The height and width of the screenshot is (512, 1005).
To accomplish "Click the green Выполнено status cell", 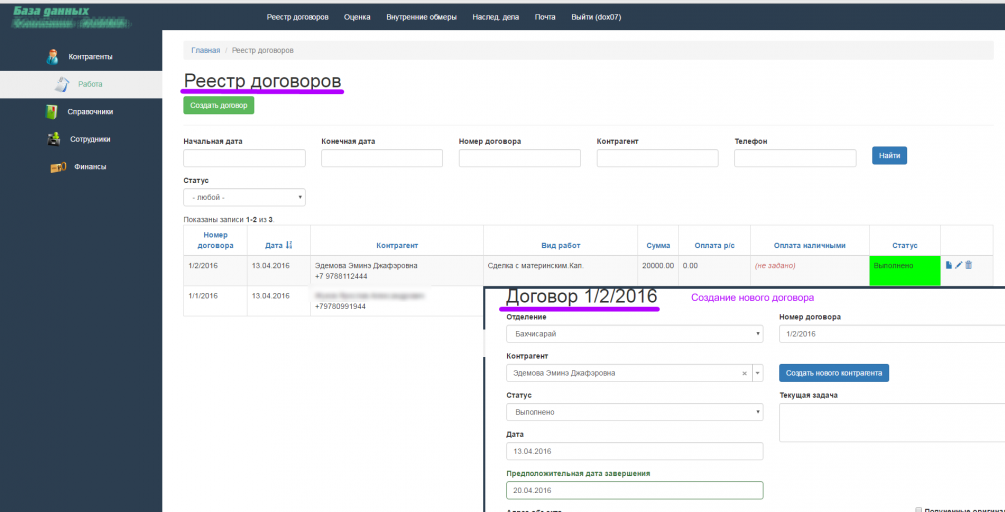I will click(904, 270).
